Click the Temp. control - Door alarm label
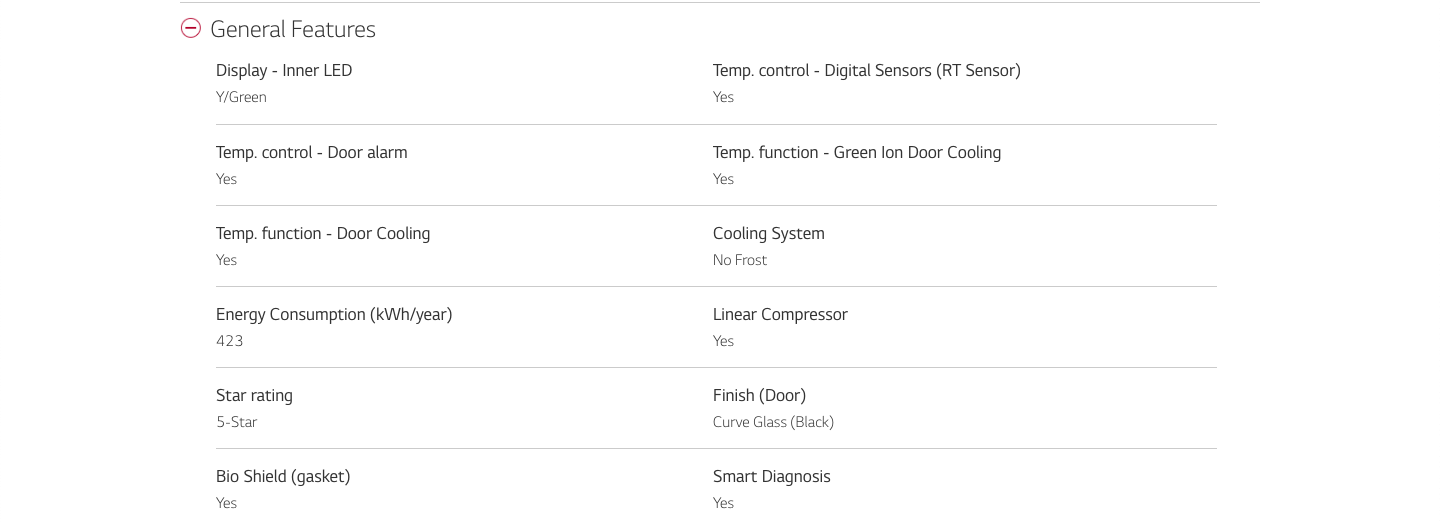Screen dimensions: 1440x524 tap(312, 152)
